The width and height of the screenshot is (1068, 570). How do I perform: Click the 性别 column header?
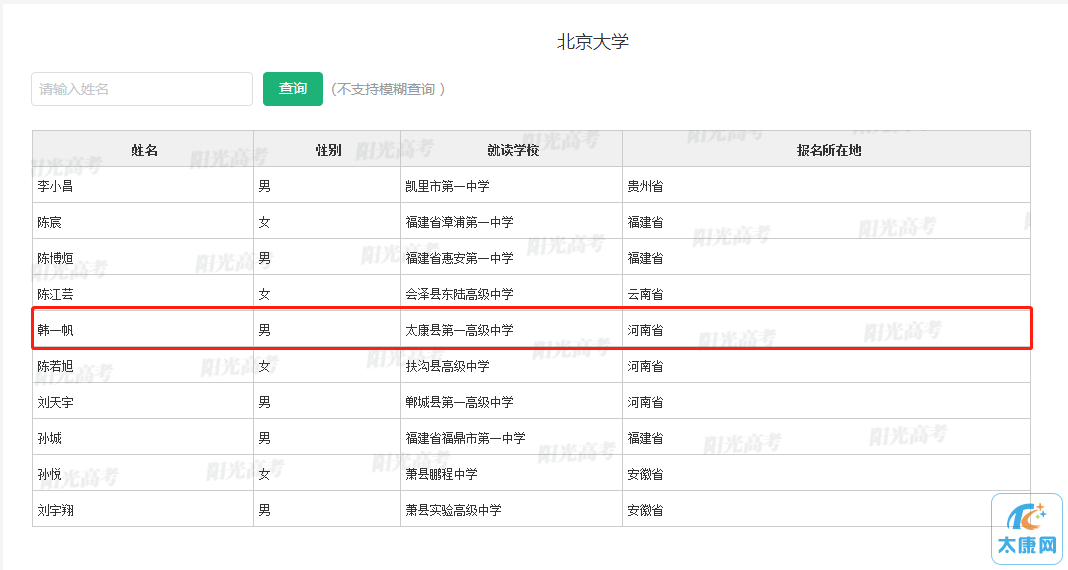[x=328, y=150]
